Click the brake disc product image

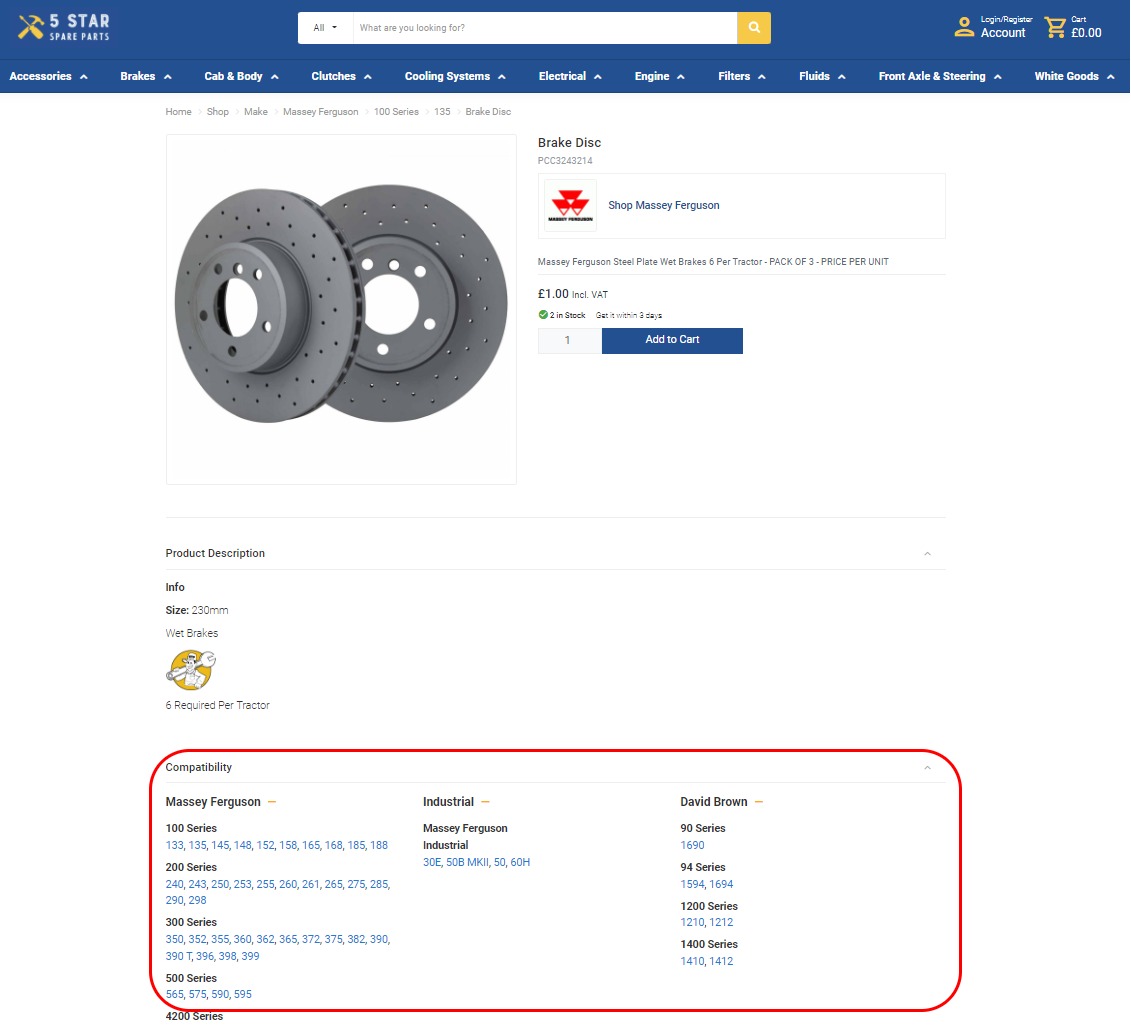341,308
